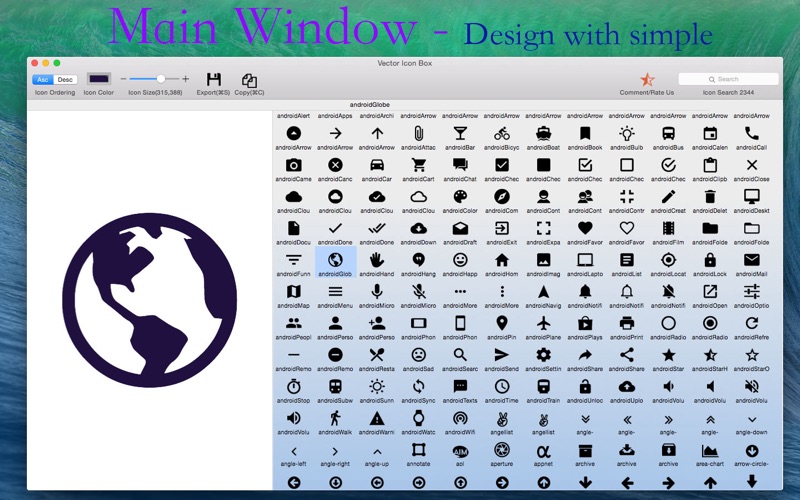
Task: Choose the androidCreat pencil icon
Action: (x=668, y=197)
